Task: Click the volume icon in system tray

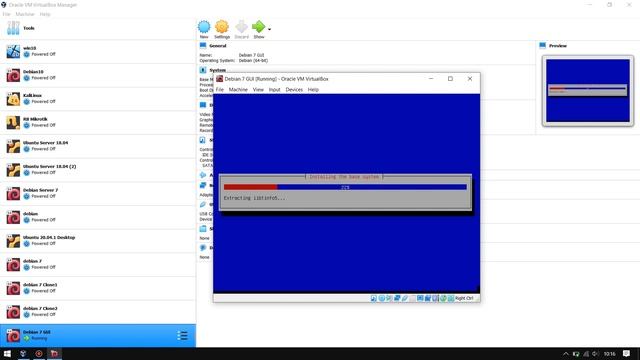Action: coord(596,354)
